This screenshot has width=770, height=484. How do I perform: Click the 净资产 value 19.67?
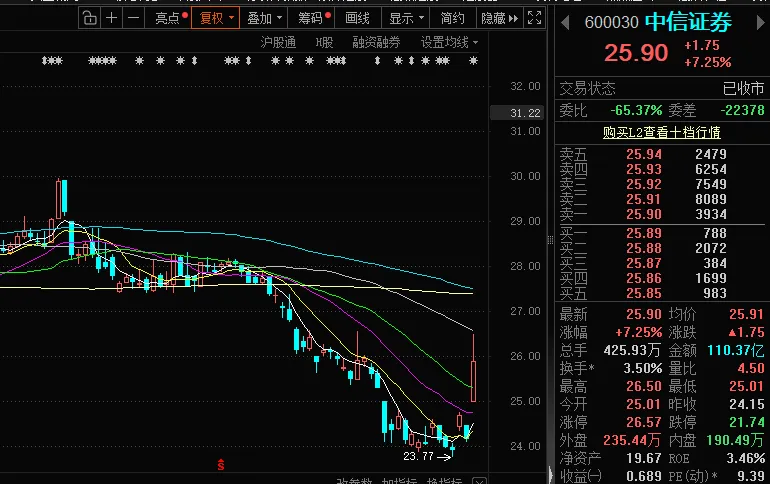coord(644,458)
